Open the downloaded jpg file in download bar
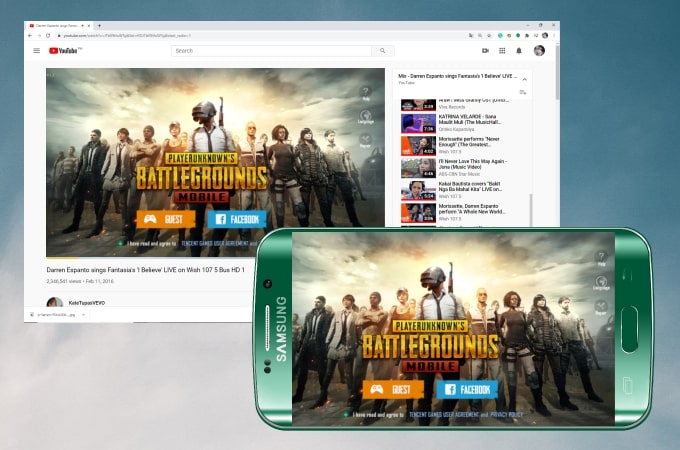The image size is (680, 450). [x=53, y=314]
